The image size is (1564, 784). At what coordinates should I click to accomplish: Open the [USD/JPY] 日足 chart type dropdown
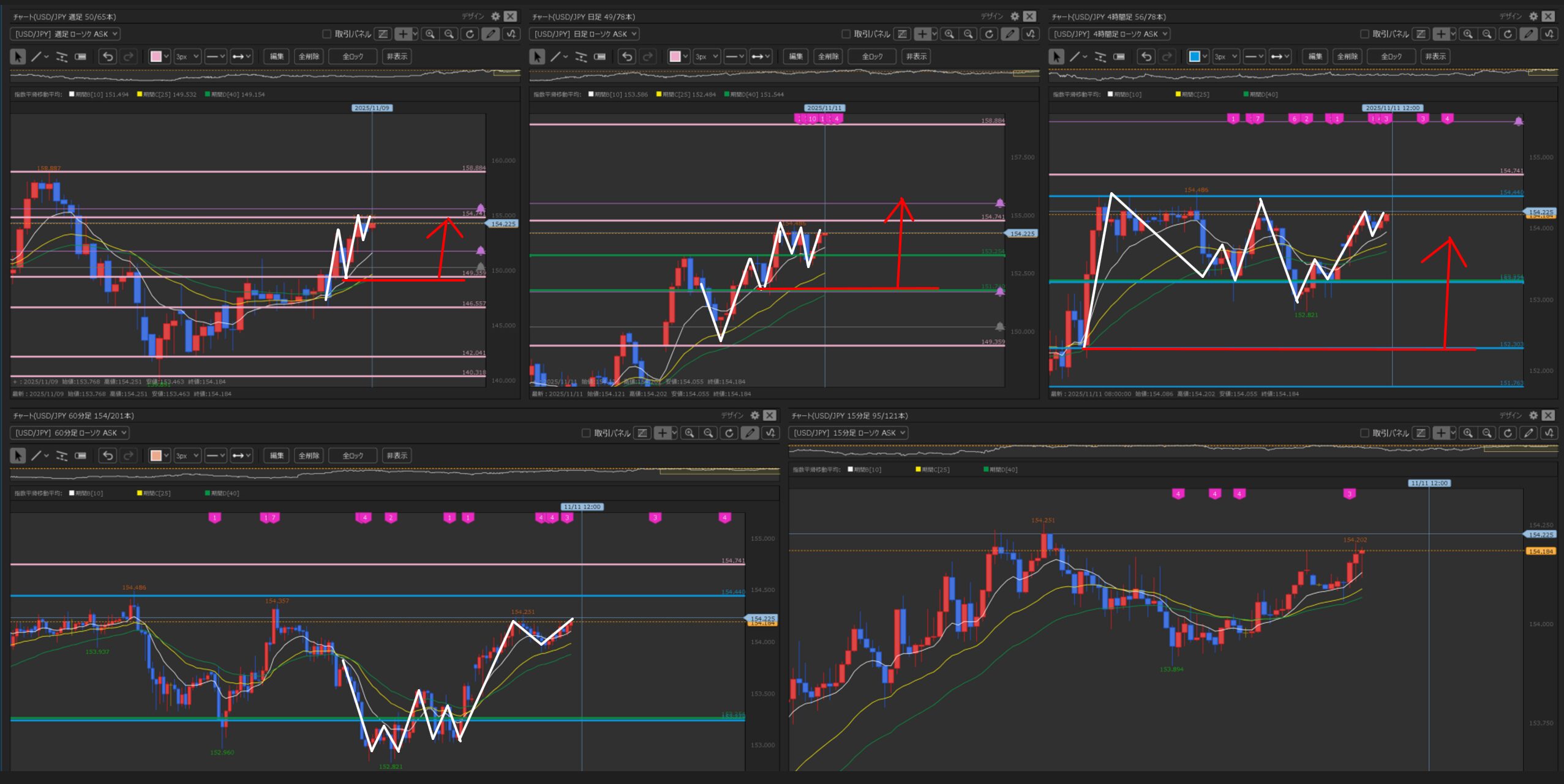coord(585,34)
